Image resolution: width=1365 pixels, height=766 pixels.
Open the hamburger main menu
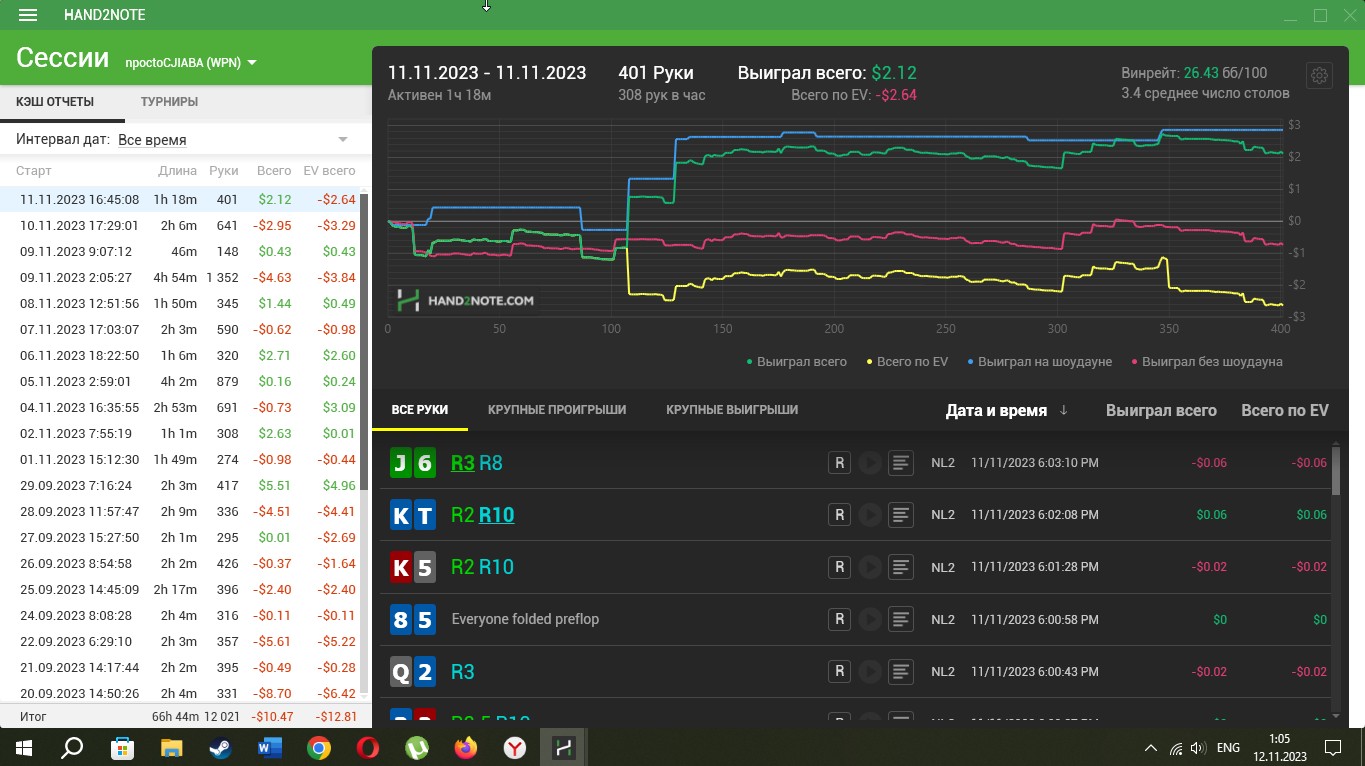click(x=28, y=15)
